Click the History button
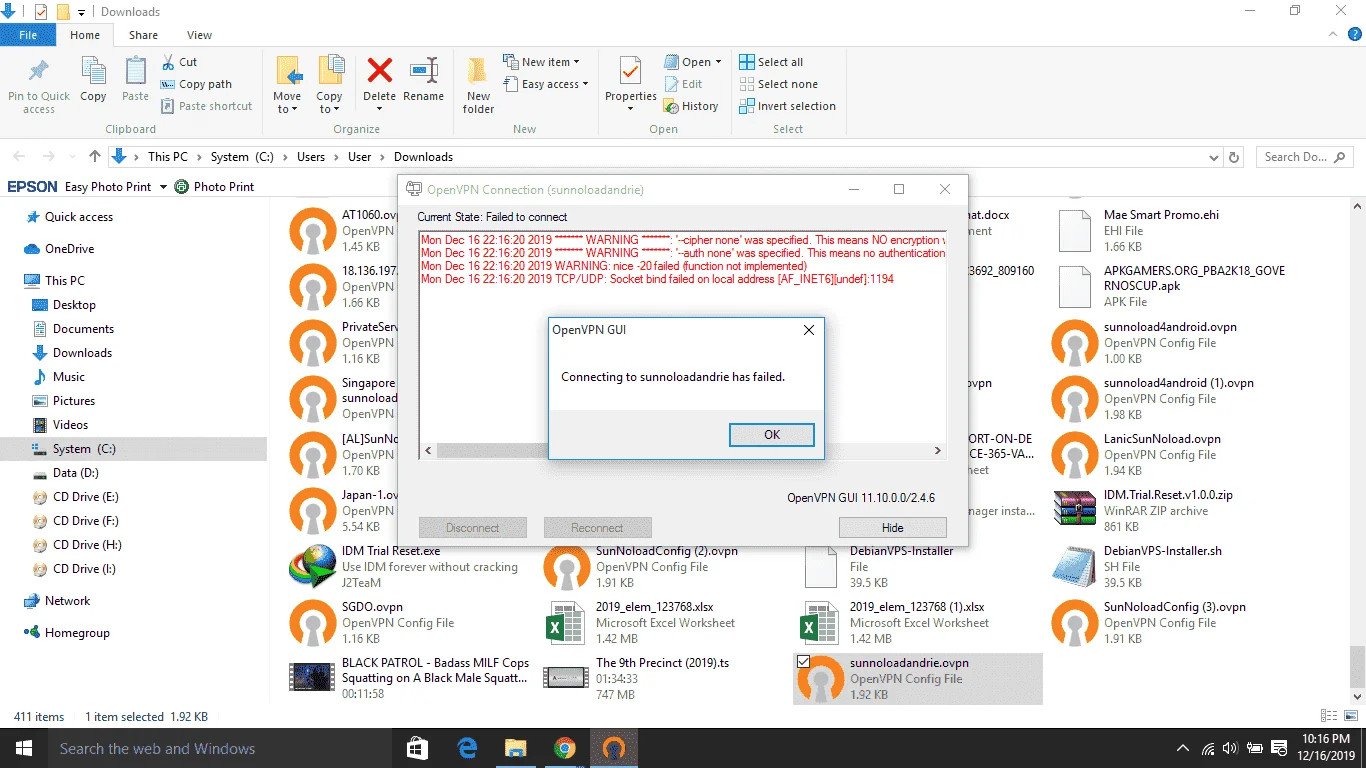Viewport: 1366px width, 768px height. pos(691,106)
